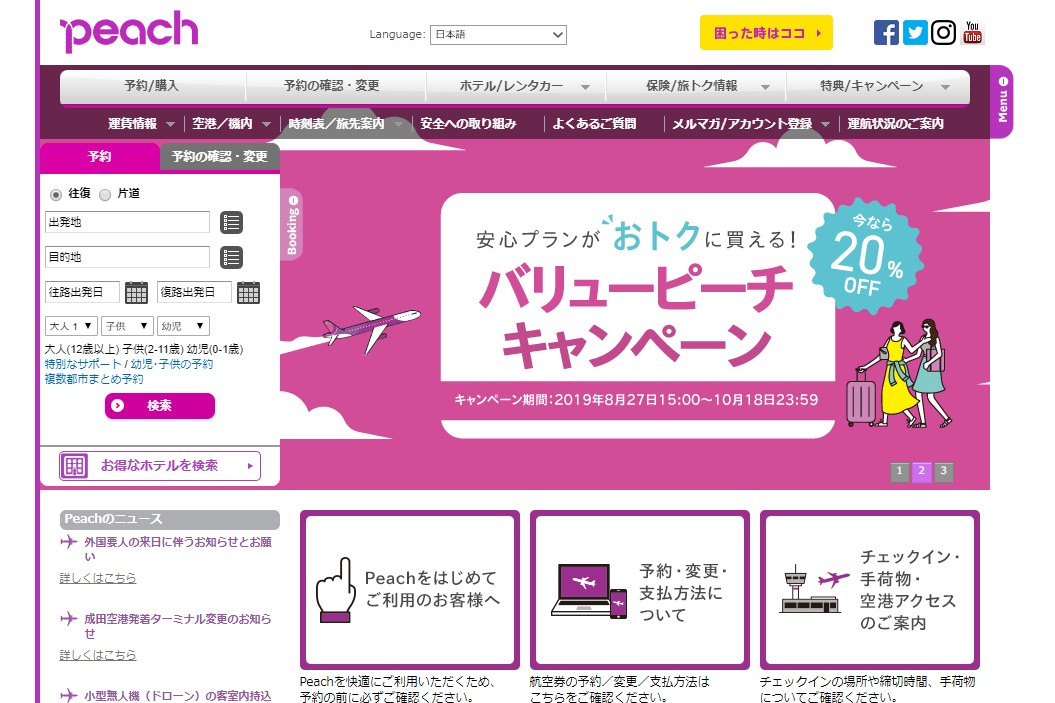Open Peachをはじめてご利用のお客様へ card

(x=409, y=590)
